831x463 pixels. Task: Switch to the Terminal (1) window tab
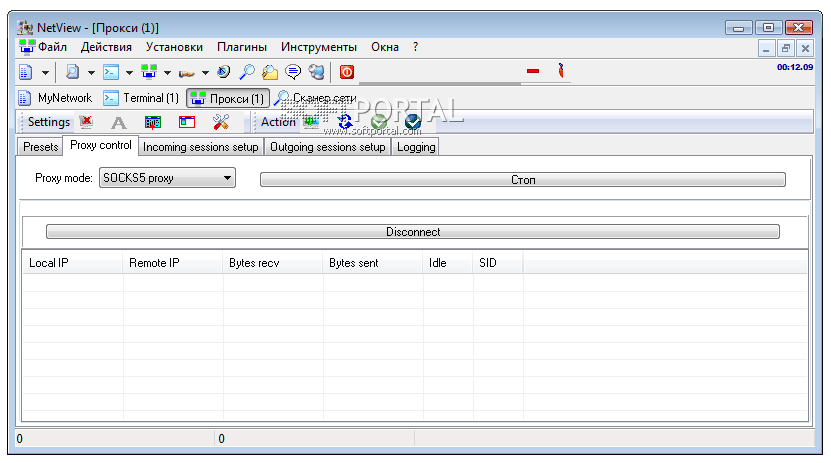(142, 98)
